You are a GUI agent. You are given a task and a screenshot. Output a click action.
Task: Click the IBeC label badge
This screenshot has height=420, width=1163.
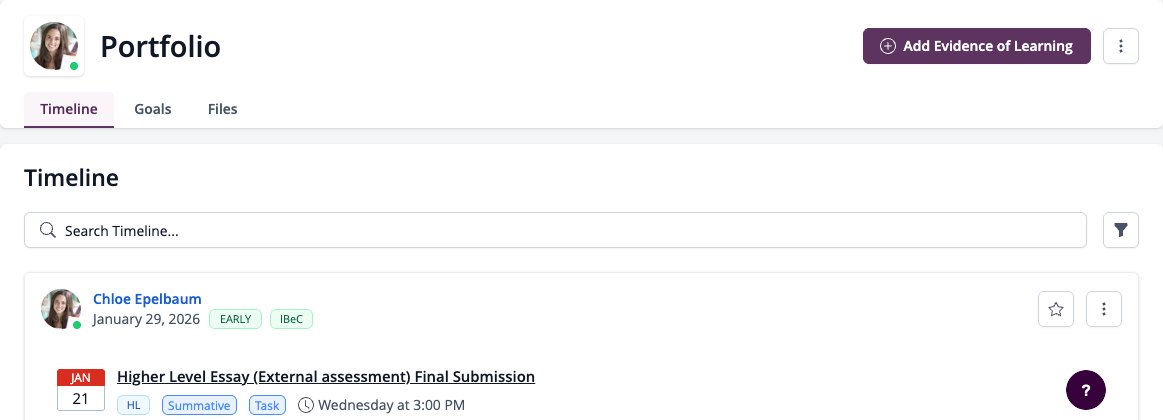[291, 319]
